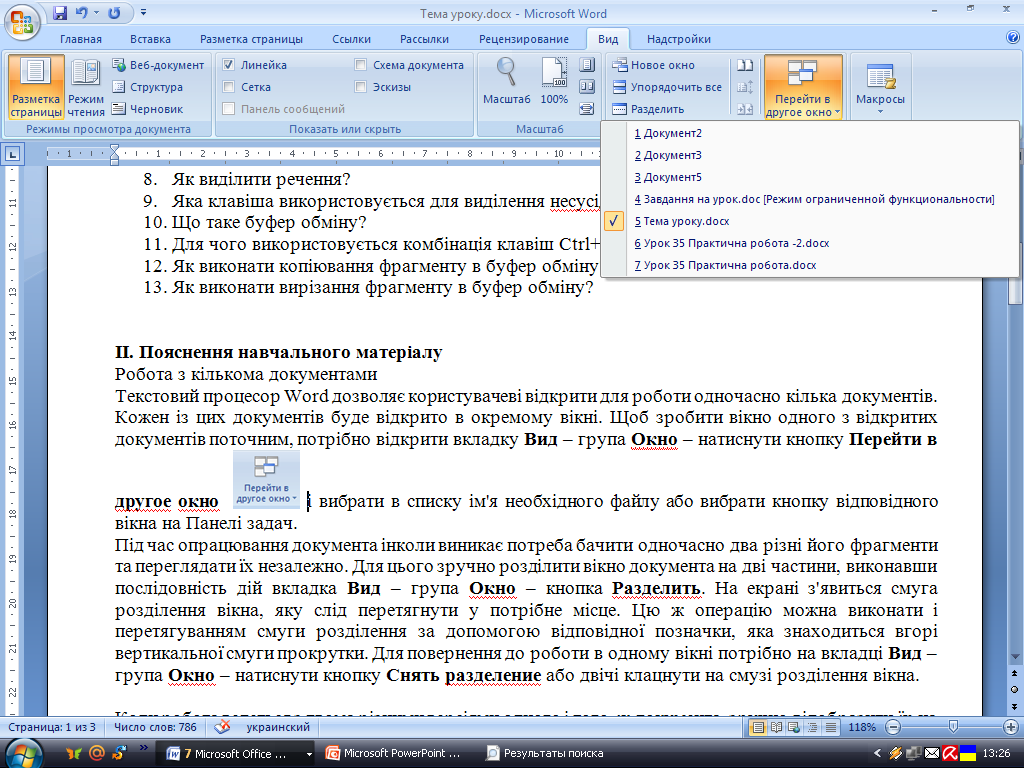Choose One Page zoom icon
Viewport: 1024px width, 768px height.
click(586, 65)
